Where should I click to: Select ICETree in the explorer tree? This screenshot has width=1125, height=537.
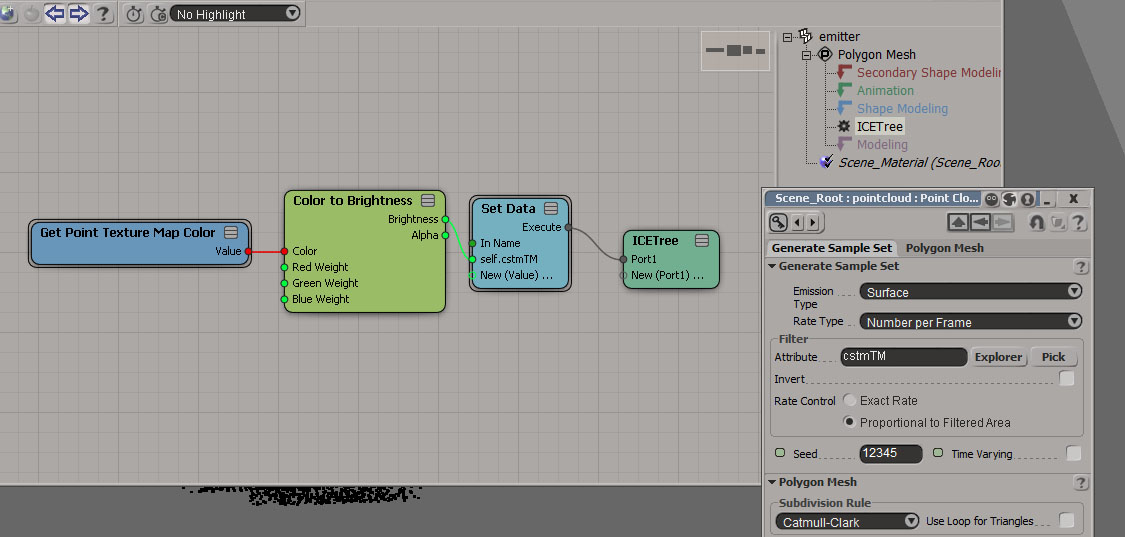coord(879,127)
